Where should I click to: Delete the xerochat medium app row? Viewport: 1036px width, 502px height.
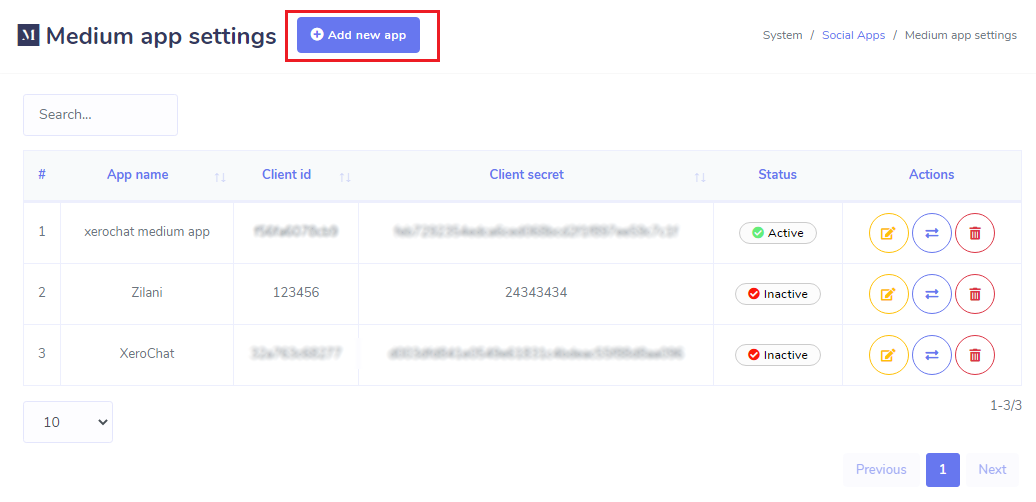coord(975,233)
